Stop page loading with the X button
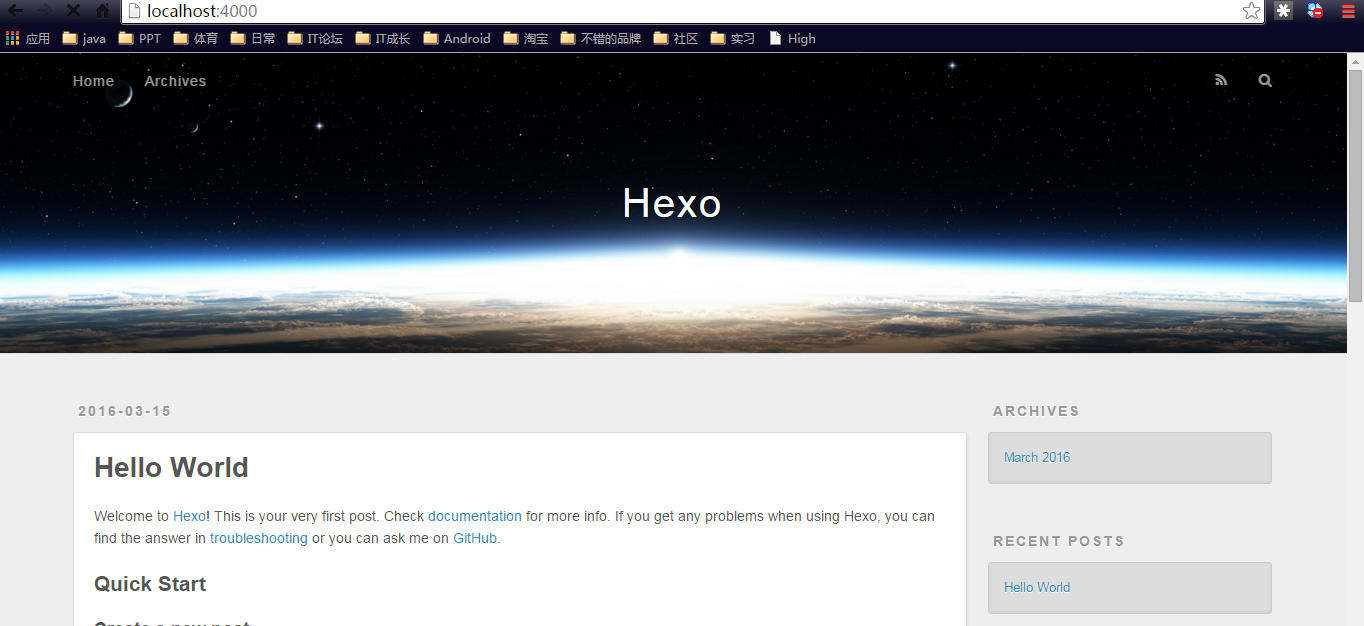 coord(73,11)
